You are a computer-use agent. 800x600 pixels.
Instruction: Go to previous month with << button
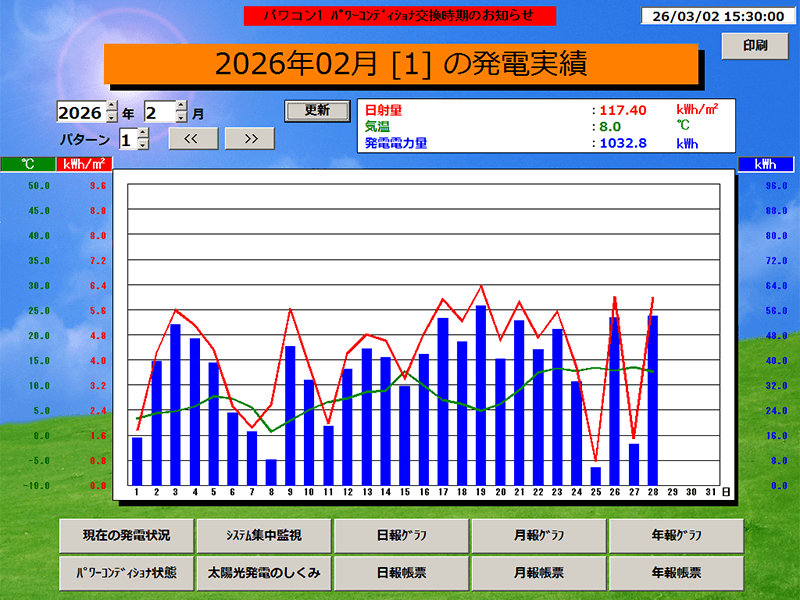coord(194,138)
